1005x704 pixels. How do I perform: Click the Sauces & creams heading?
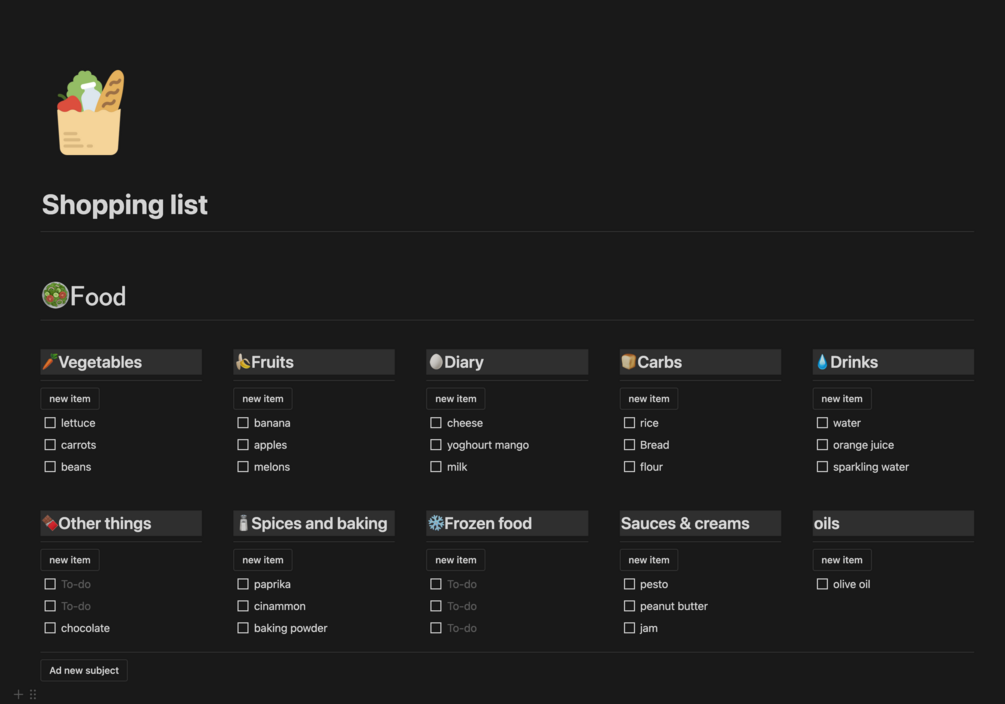pos(685,523)
